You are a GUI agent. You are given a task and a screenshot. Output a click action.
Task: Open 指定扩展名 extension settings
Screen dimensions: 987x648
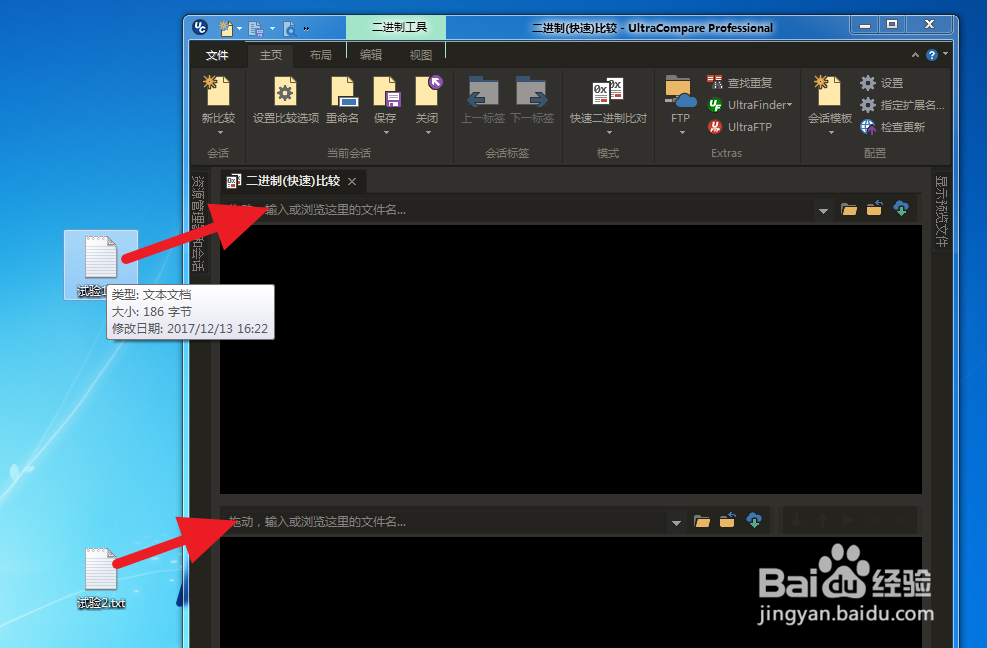tap(902, 105)
